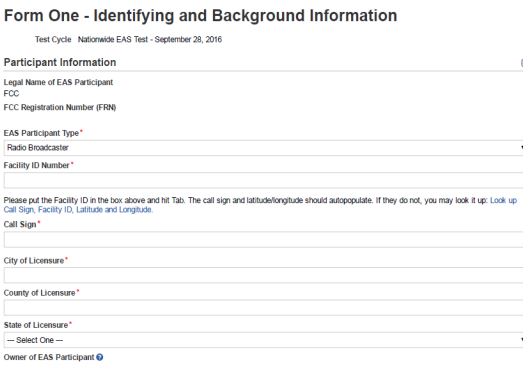The image size is (531, 373).
Task: Select the City of Licensure label
Action: 34,261
